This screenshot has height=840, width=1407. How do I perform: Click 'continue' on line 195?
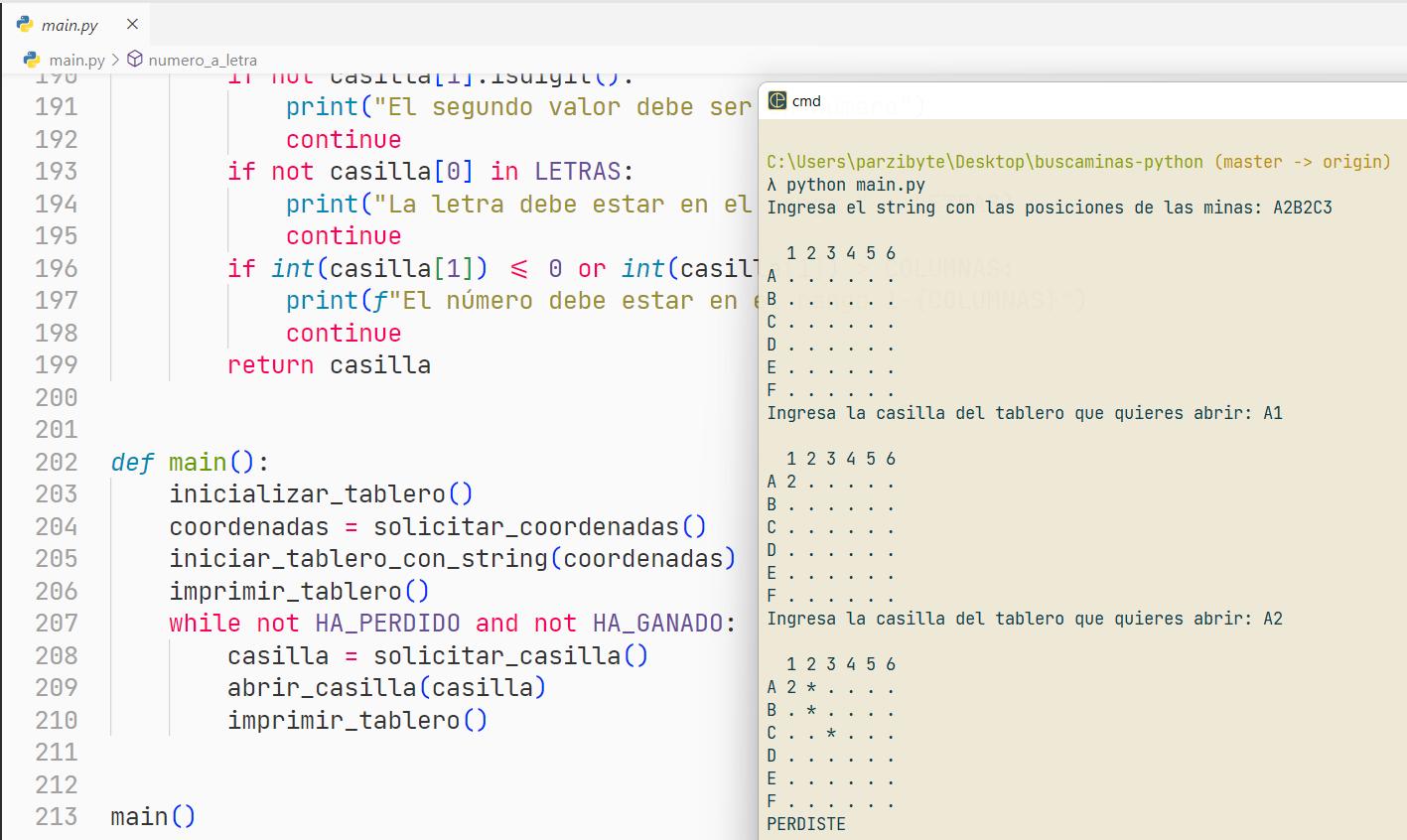click(344, 235)
